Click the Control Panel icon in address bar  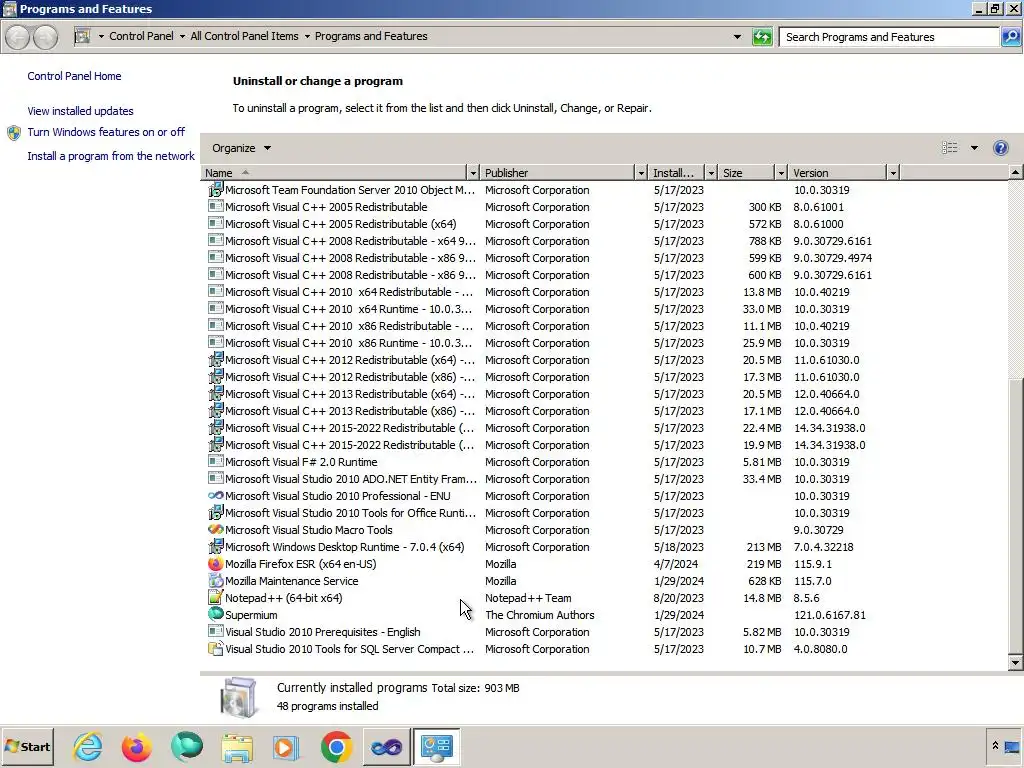coord(82,37)
